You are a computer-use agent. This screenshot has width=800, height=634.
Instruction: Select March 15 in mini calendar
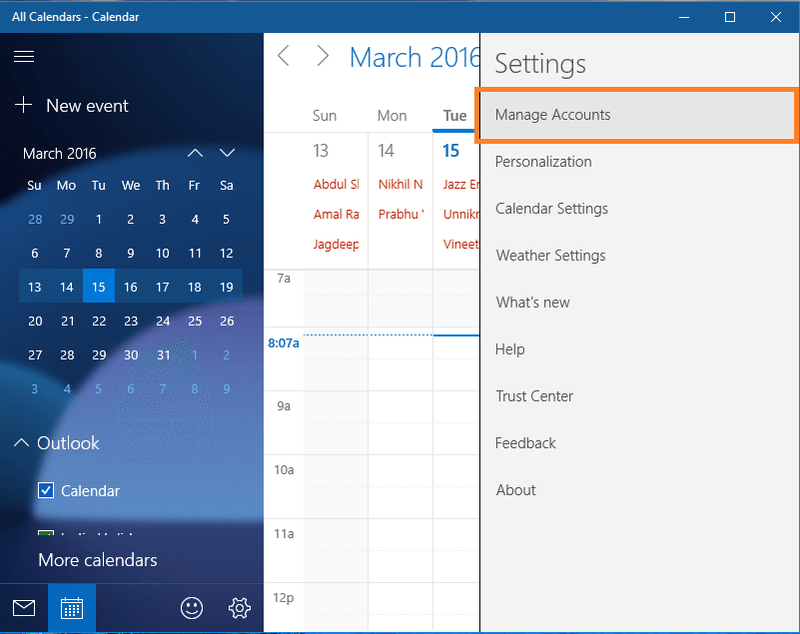pos(98,287)
